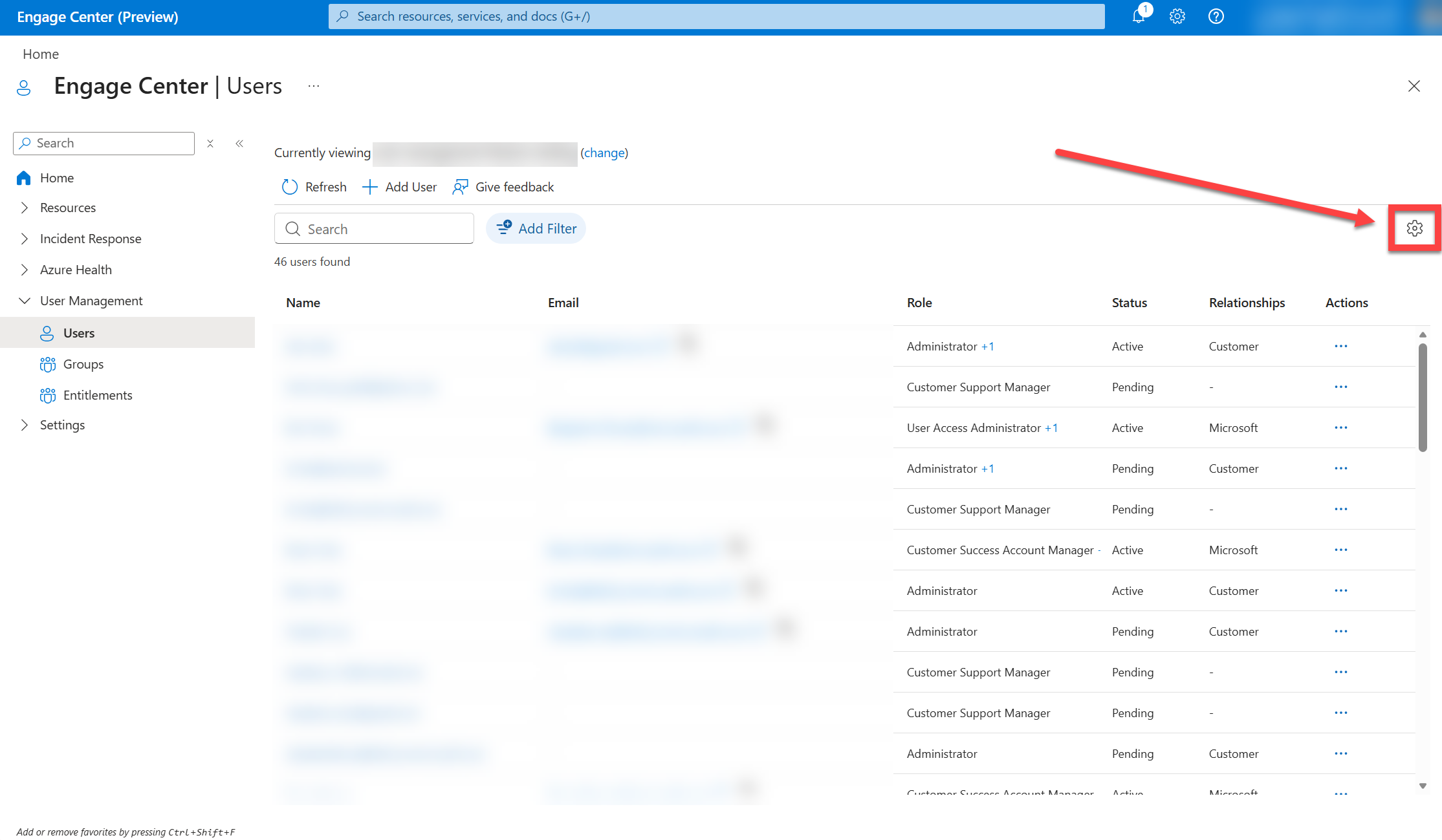
Task: Close the Users blade with X
Action: click(1414, 86)
